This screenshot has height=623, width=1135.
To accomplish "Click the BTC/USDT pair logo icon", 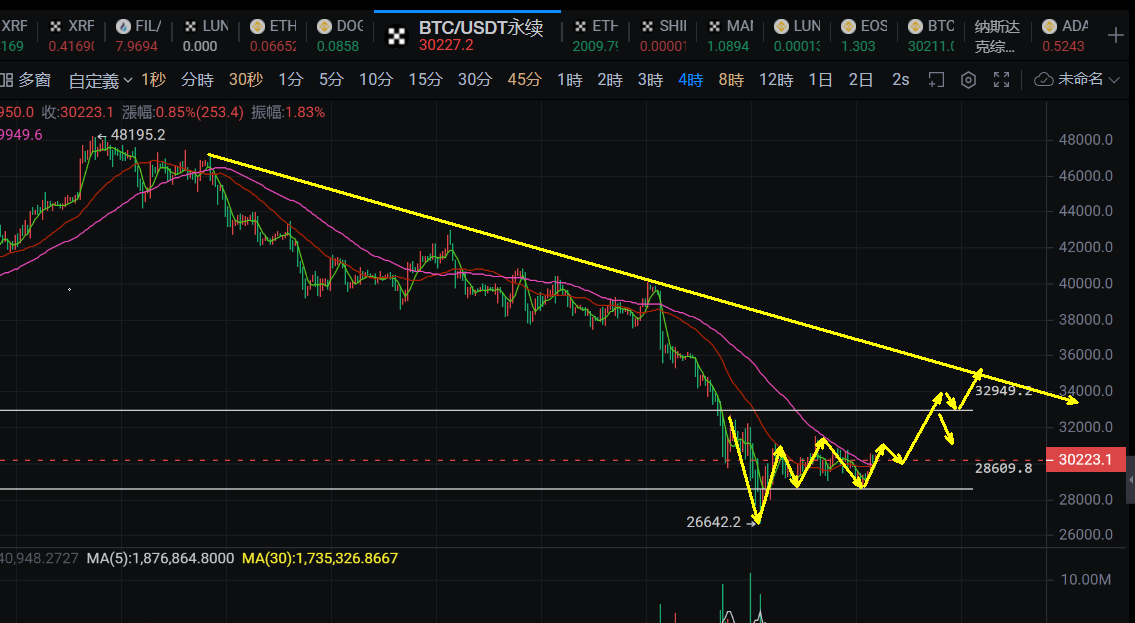I will 399,35.
